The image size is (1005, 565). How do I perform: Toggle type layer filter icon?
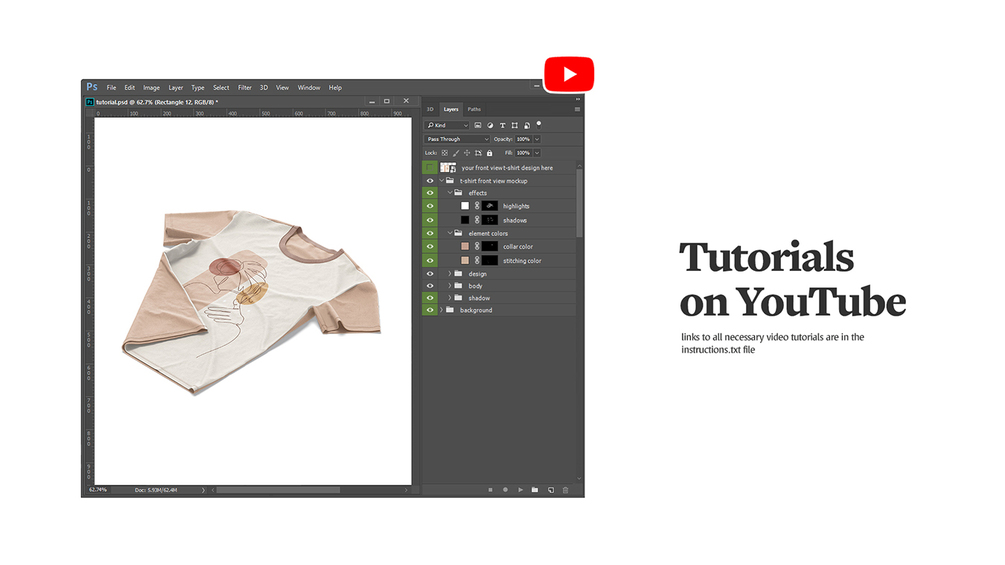[502, 125]
